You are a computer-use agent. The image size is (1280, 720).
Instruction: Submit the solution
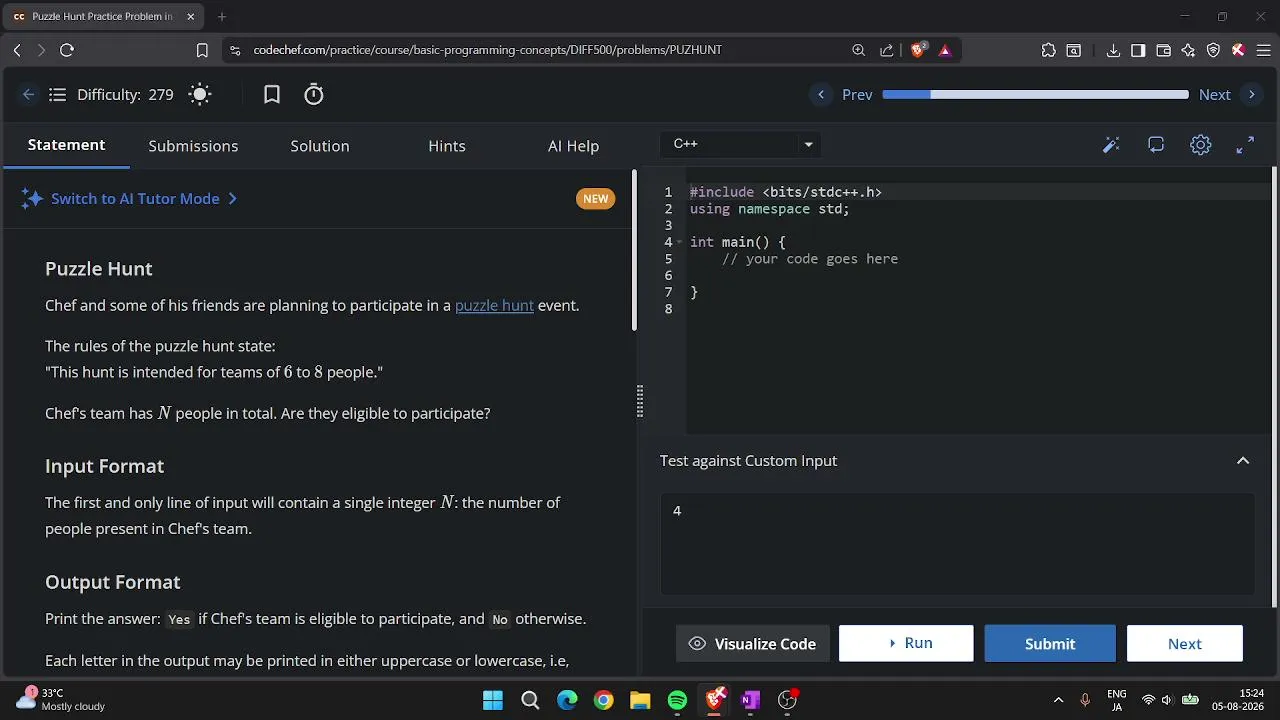(x=1050, y=644)
